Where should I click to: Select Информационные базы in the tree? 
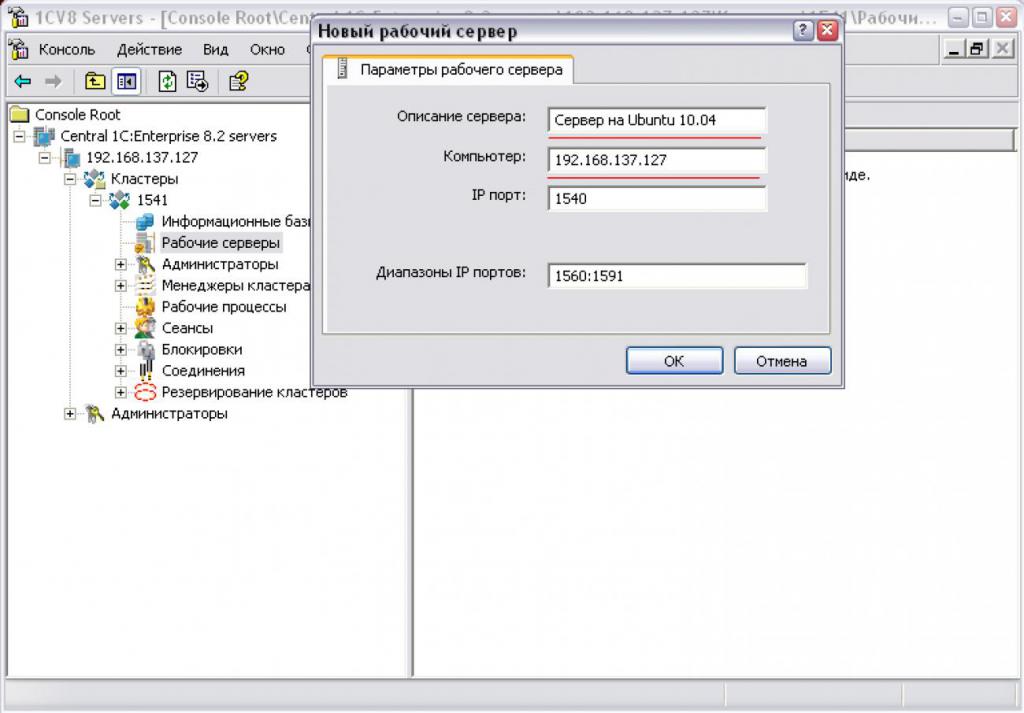pos(236,221)
